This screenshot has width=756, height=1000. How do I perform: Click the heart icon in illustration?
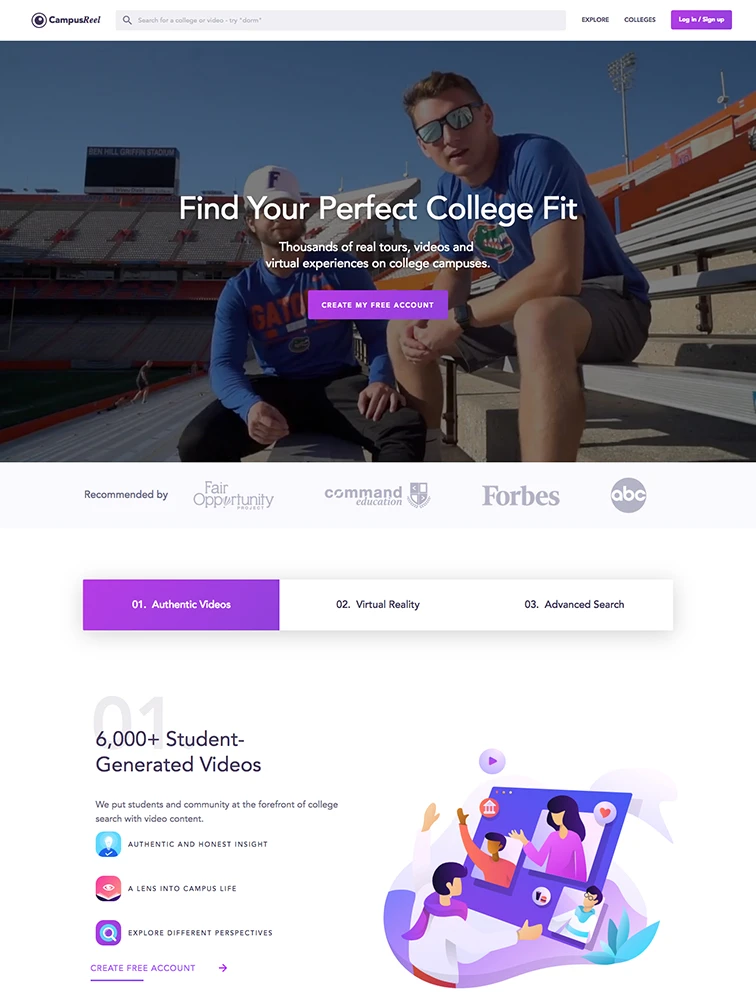pos(605,812)
